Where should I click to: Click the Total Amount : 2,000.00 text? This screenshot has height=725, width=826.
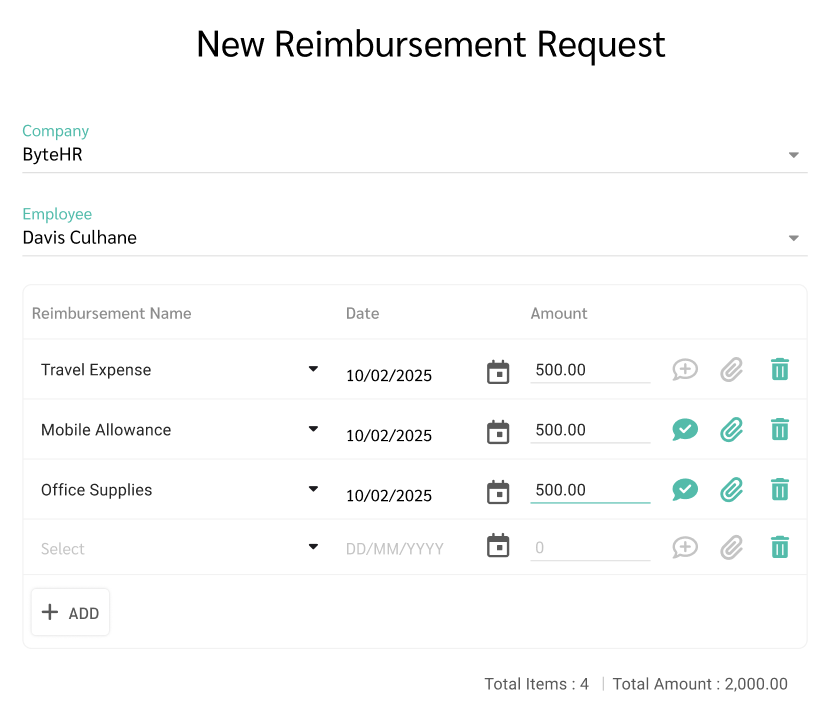(700, 684)
